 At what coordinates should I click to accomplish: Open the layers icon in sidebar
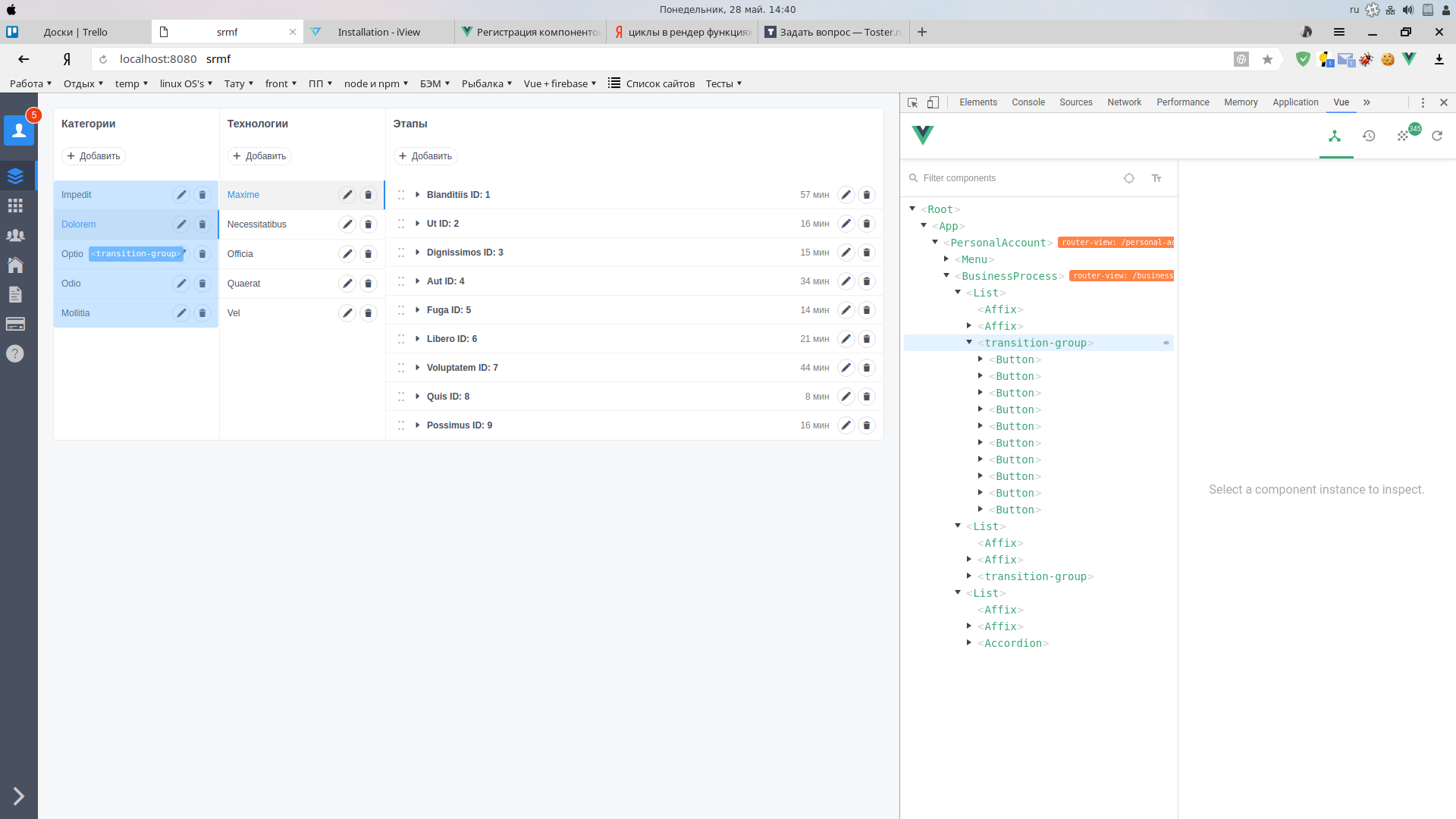(x=15, y=176)
